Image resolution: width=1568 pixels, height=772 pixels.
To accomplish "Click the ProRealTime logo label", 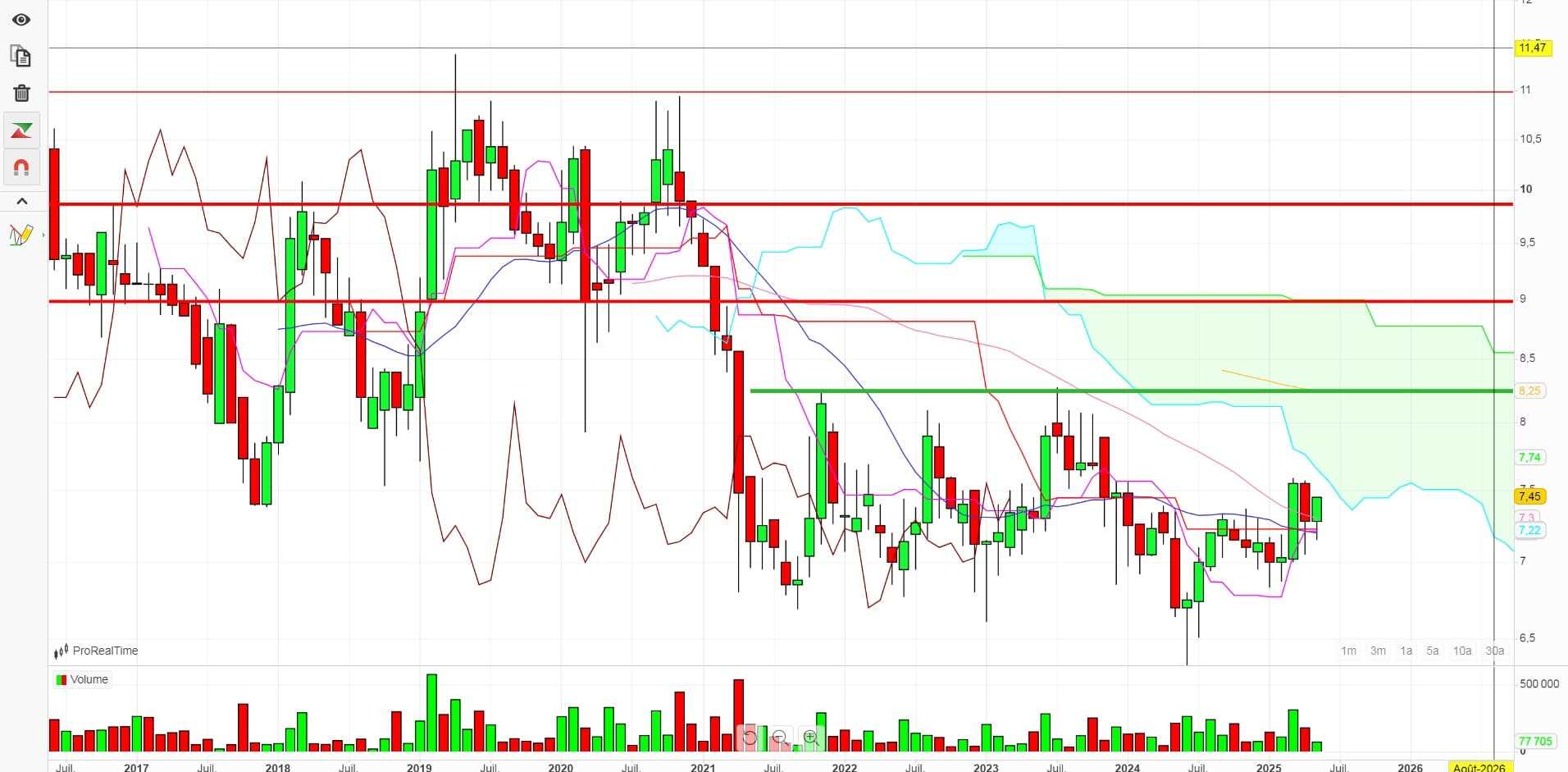I will pyautogui.click(x=96, y=651).
